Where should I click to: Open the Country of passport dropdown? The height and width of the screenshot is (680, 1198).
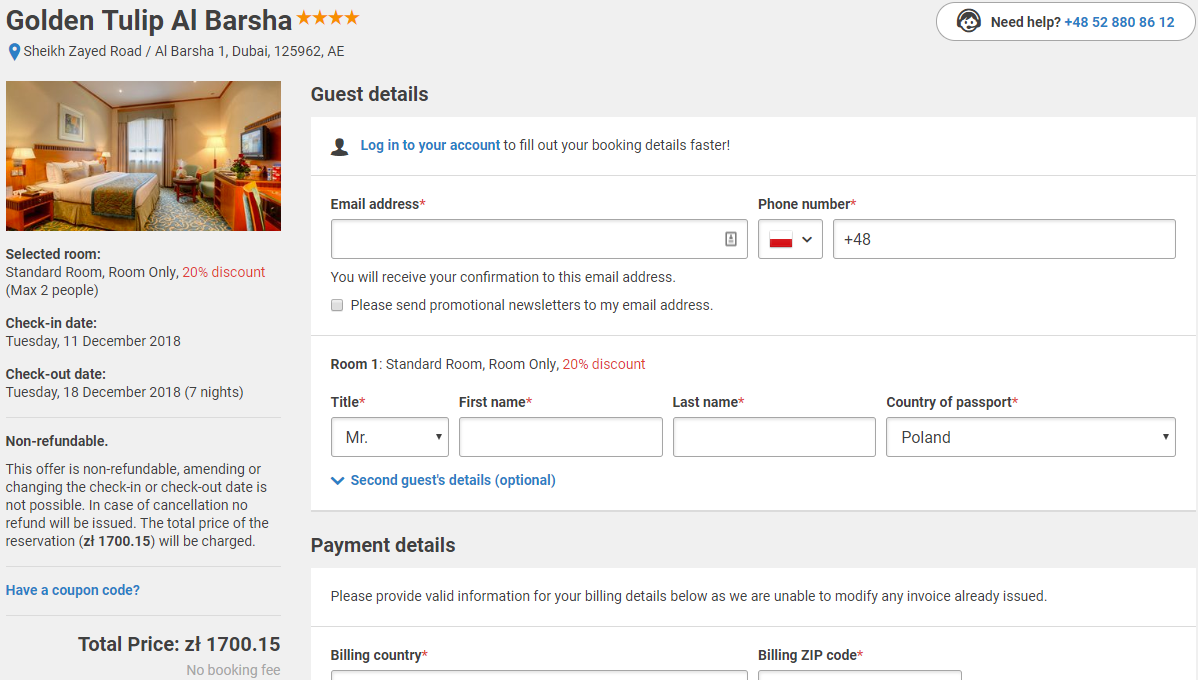(1031, 437)
